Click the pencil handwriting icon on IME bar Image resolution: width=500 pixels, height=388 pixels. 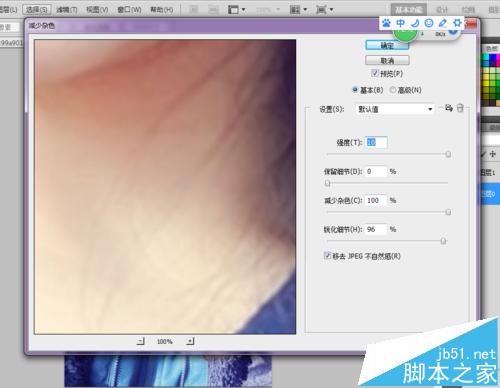click(x=443, y=23)
